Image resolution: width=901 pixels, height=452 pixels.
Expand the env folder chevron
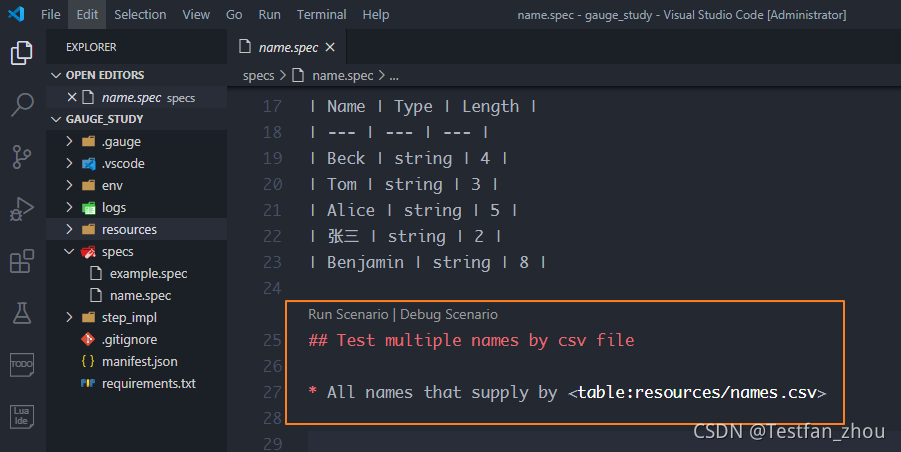(70, 186)
